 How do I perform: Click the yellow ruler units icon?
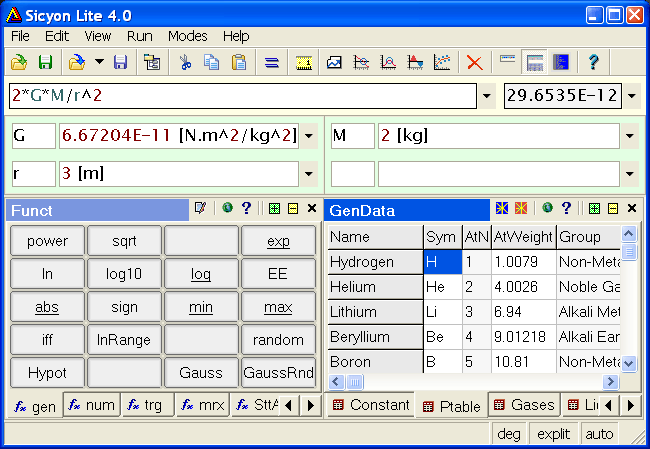click(304, 62)
